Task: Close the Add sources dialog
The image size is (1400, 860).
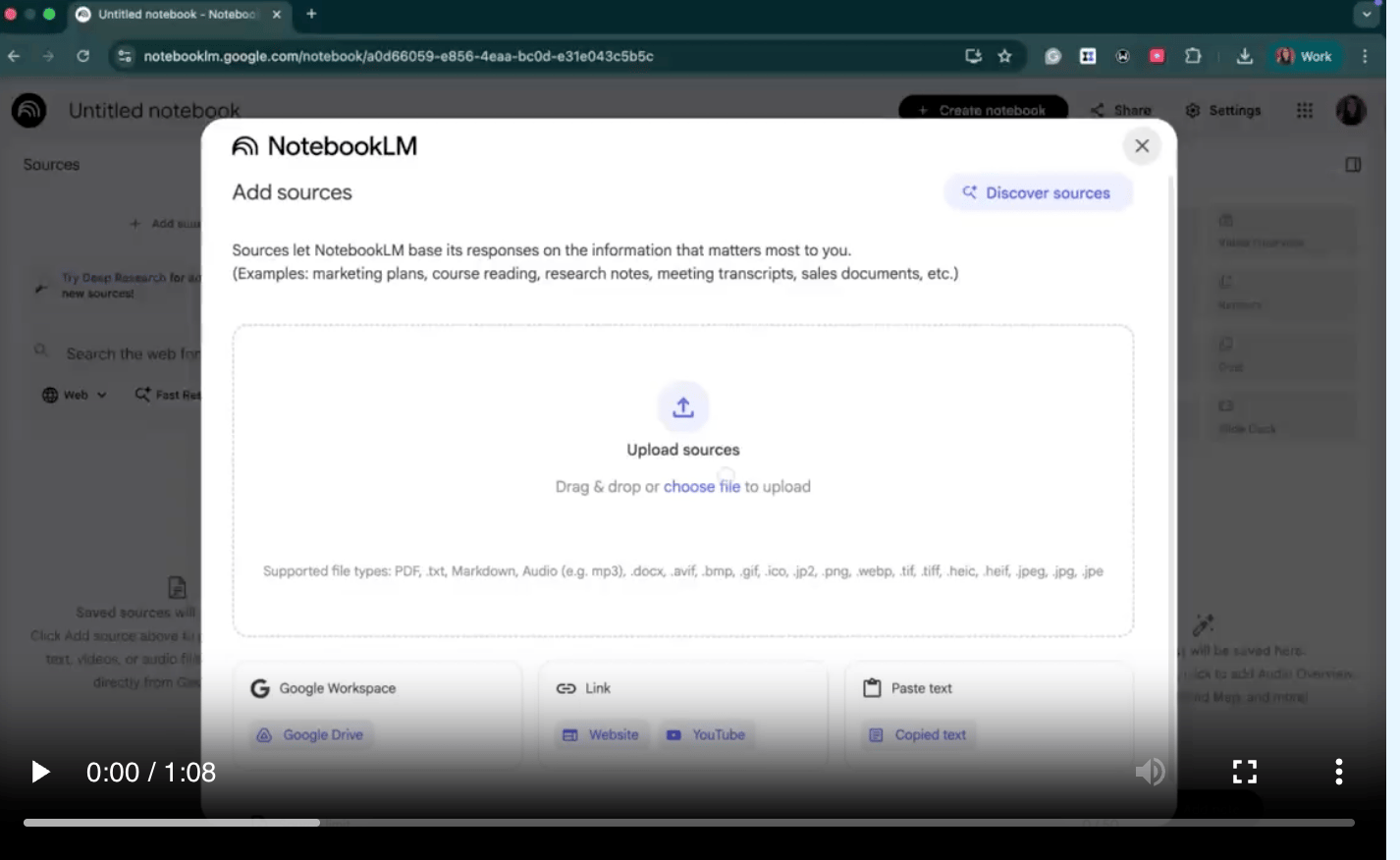Action: [x=1142, y=145]
